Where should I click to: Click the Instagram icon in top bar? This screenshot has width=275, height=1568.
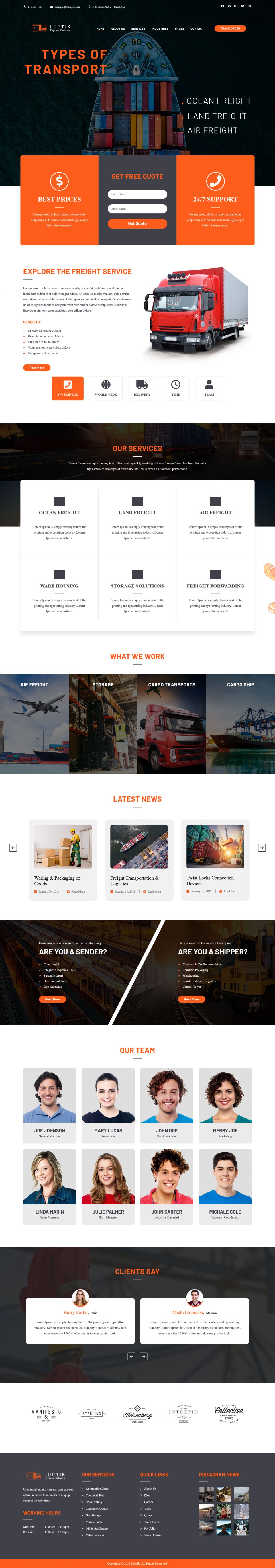click(250, 6)
